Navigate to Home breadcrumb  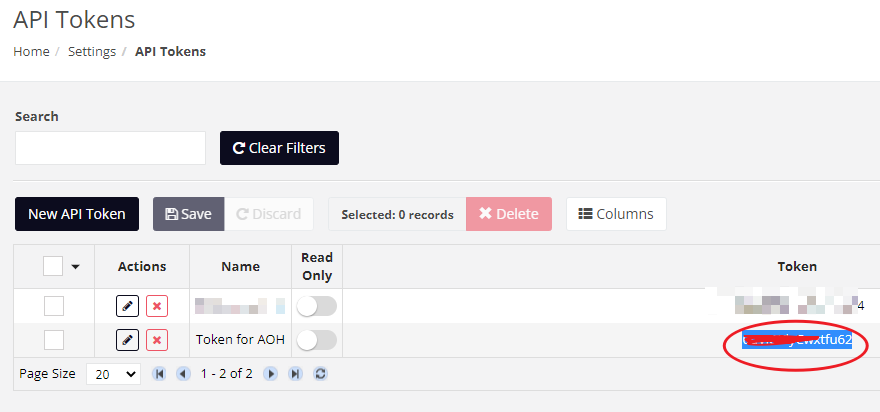point(31,52)
